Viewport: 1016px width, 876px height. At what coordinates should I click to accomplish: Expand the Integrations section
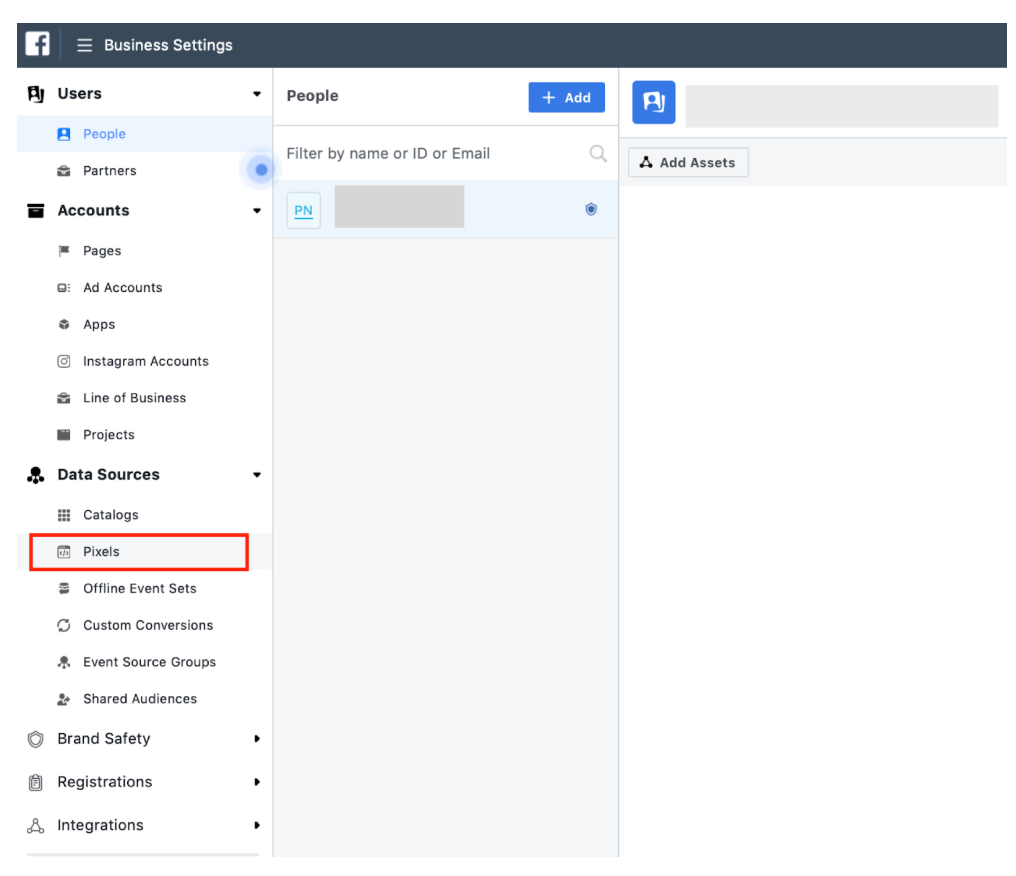pyautogui.click(x=257, y=826)
